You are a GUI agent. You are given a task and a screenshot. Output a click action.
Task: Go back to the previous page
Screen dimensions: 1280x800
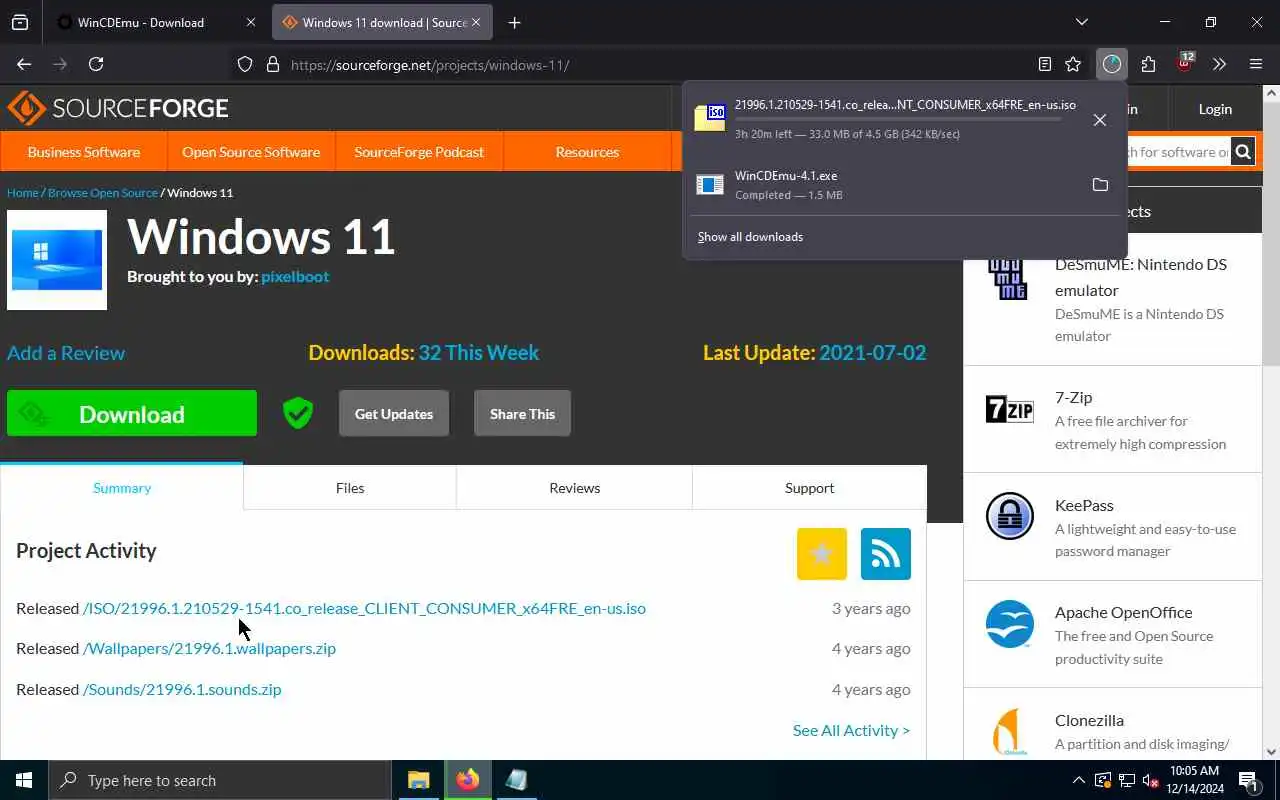coord(24,64)
